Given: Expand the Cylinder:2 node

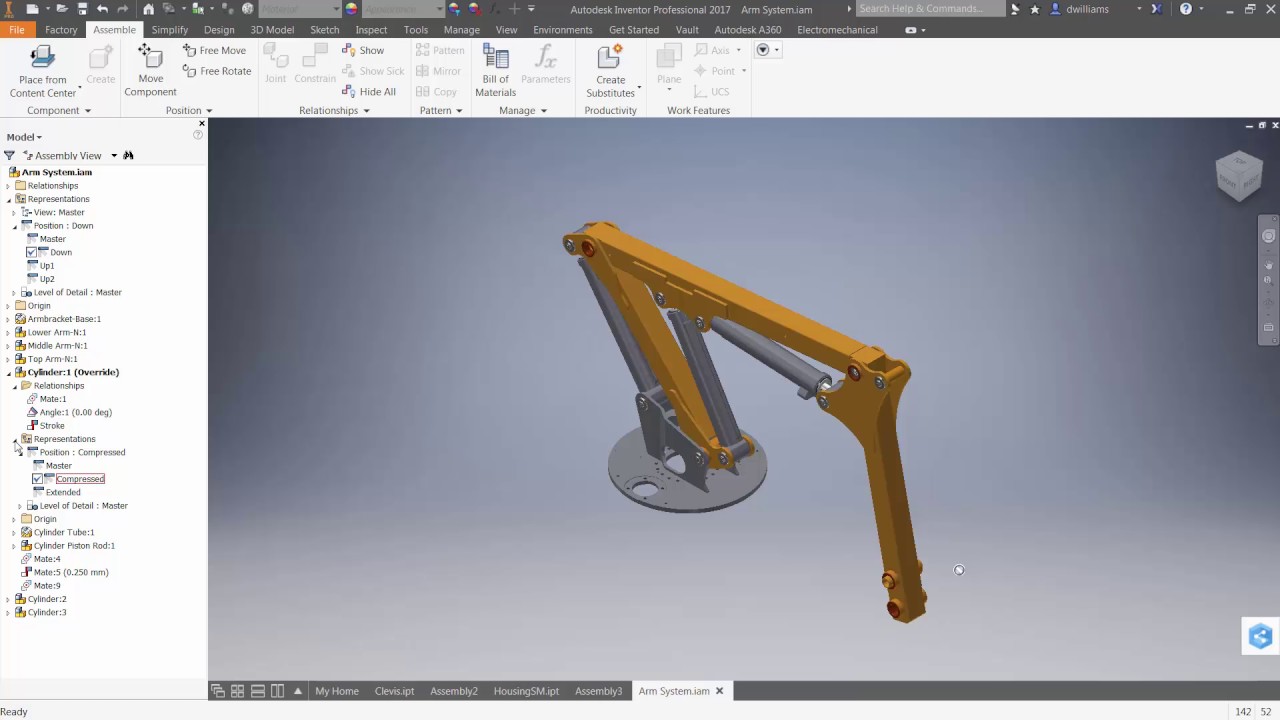Looking at the screenshot, I should coord(8,599).
